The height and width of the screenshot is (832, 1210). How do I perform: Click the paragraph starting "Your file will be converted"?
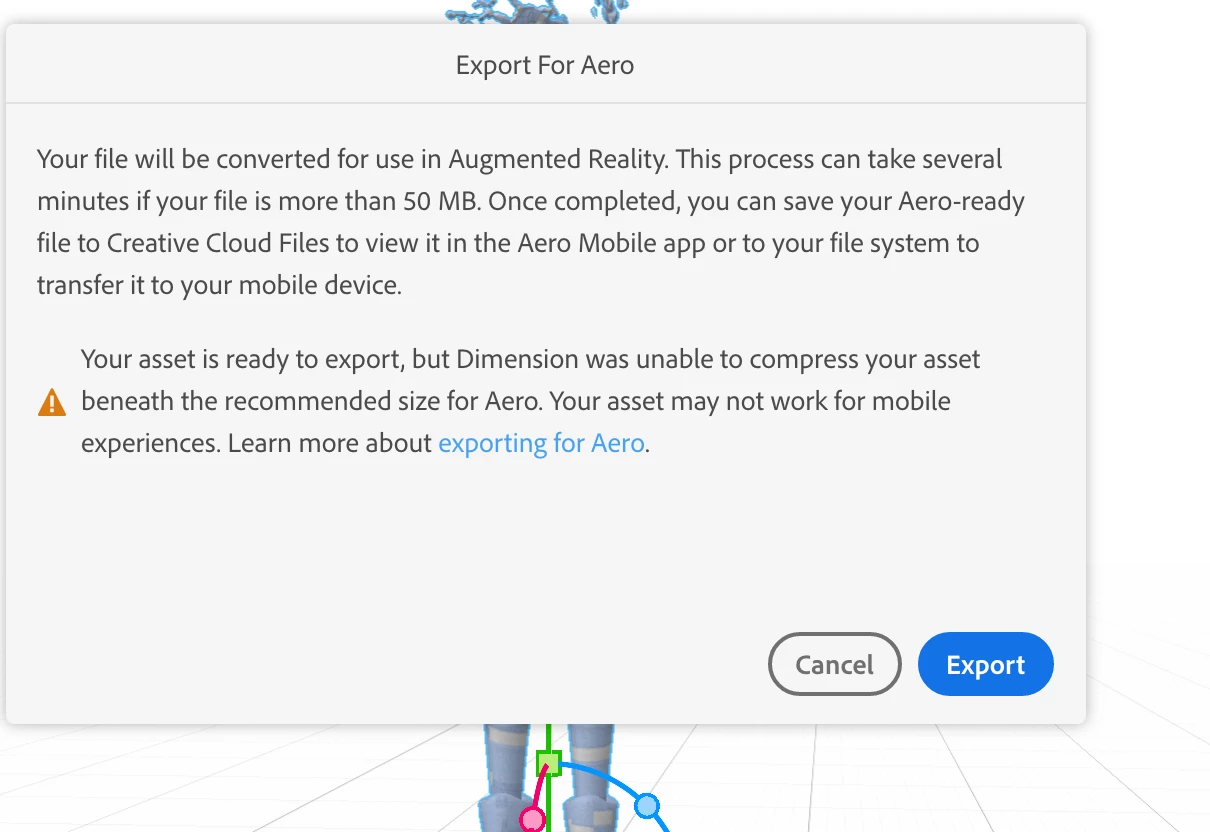pos(531,222)
